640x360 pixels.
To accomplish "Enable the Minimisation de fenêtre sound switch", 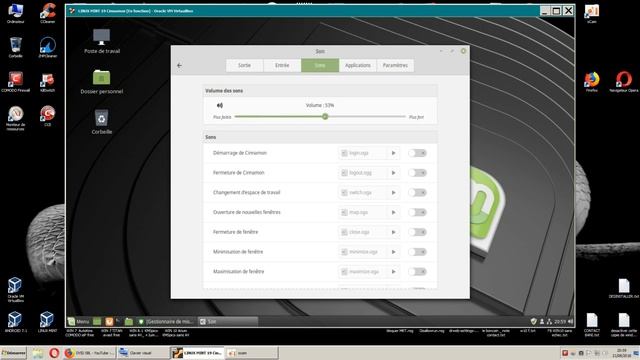I will (417, 252).
